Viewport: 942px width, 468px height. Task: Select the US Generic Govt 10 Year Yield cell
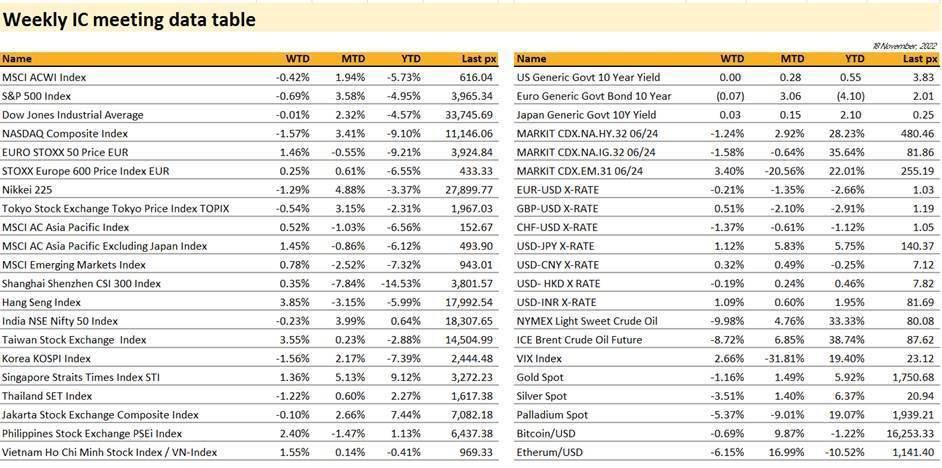[x=588, y=78]
